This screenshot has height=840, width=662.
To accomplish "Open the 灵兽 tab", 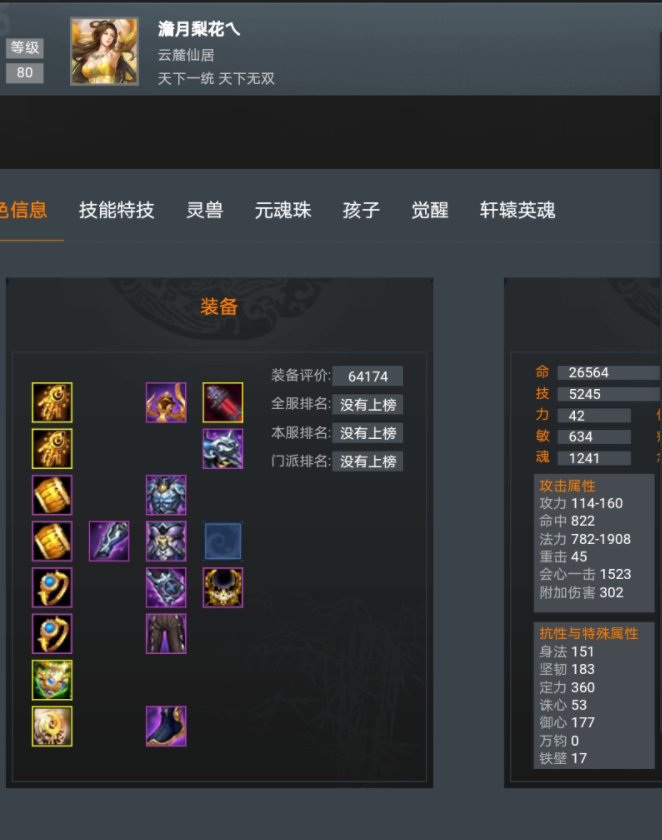I will (x=205, y=210).
